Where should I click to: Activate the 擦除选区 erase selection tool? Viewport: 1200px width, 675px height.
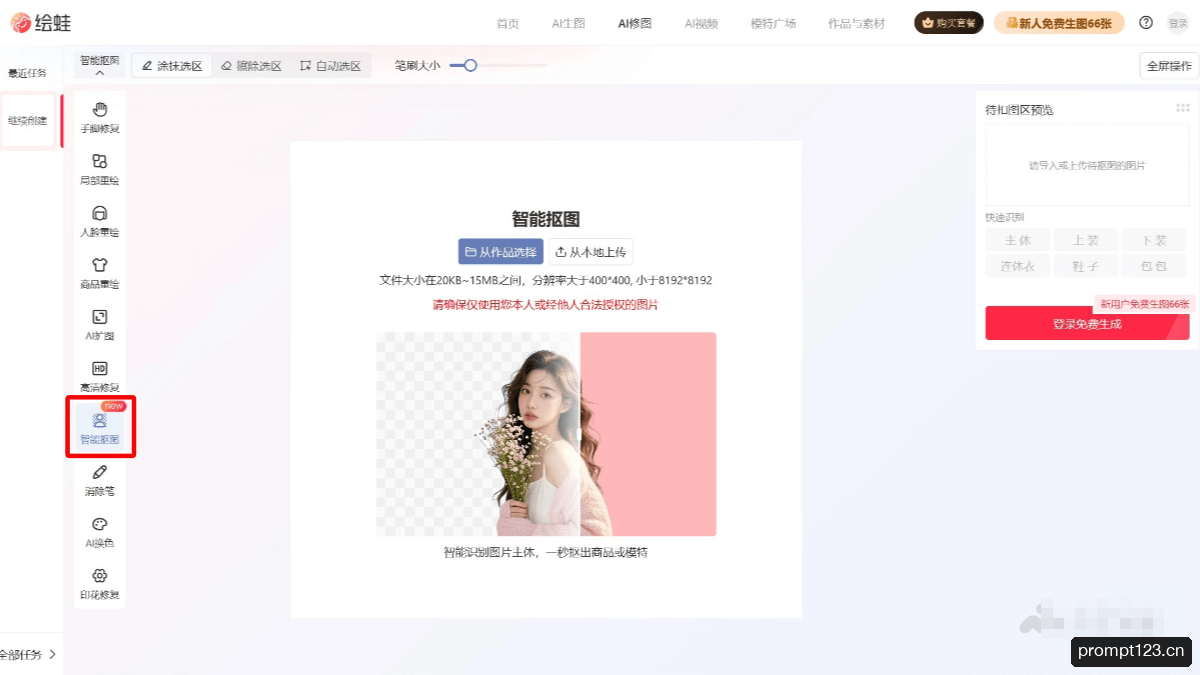point(252,66)
